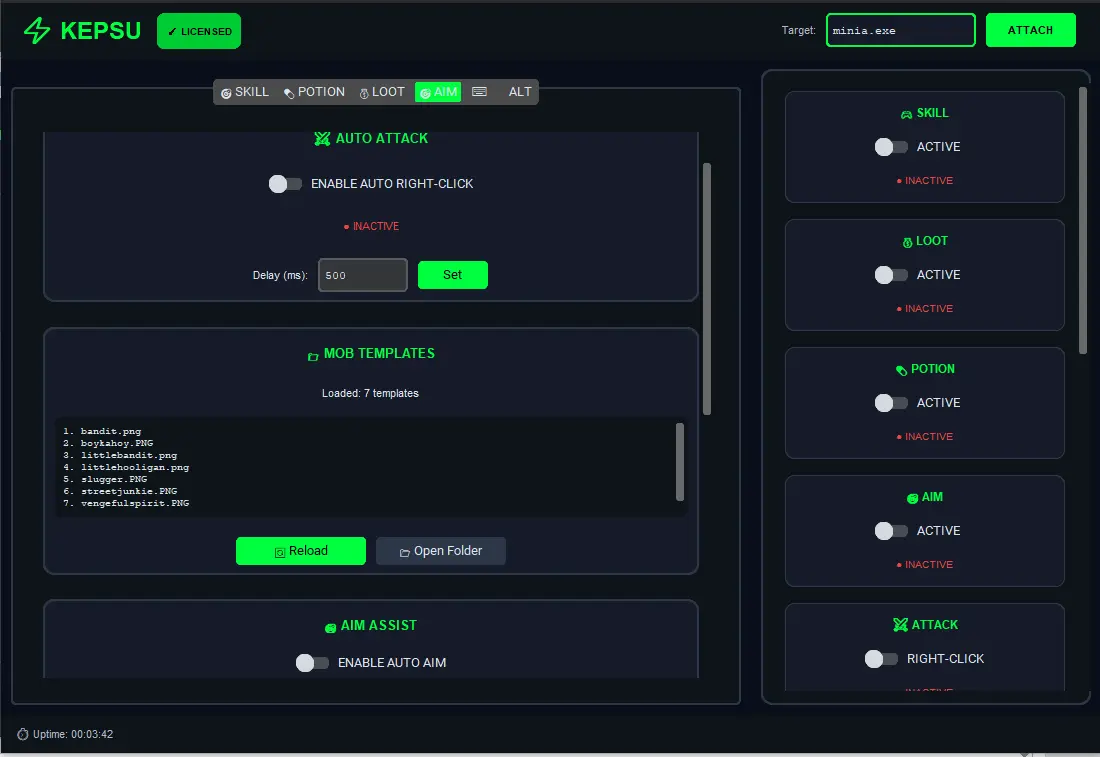
Task: Click the Uptime 00:03:42 status text
Action: (x=73, y=734)
